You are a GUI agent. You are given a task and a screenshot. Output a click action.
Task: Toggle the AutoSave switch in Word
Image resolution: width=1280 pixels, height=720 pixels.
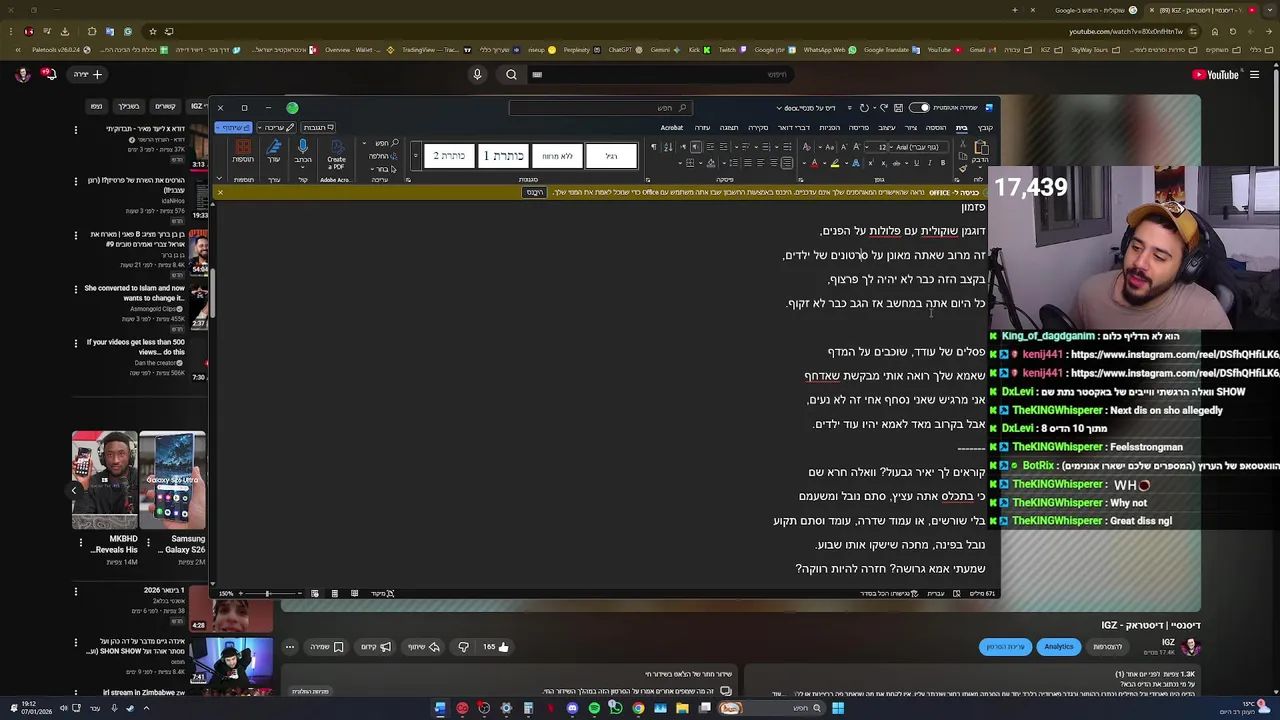(x=919, y=108)
